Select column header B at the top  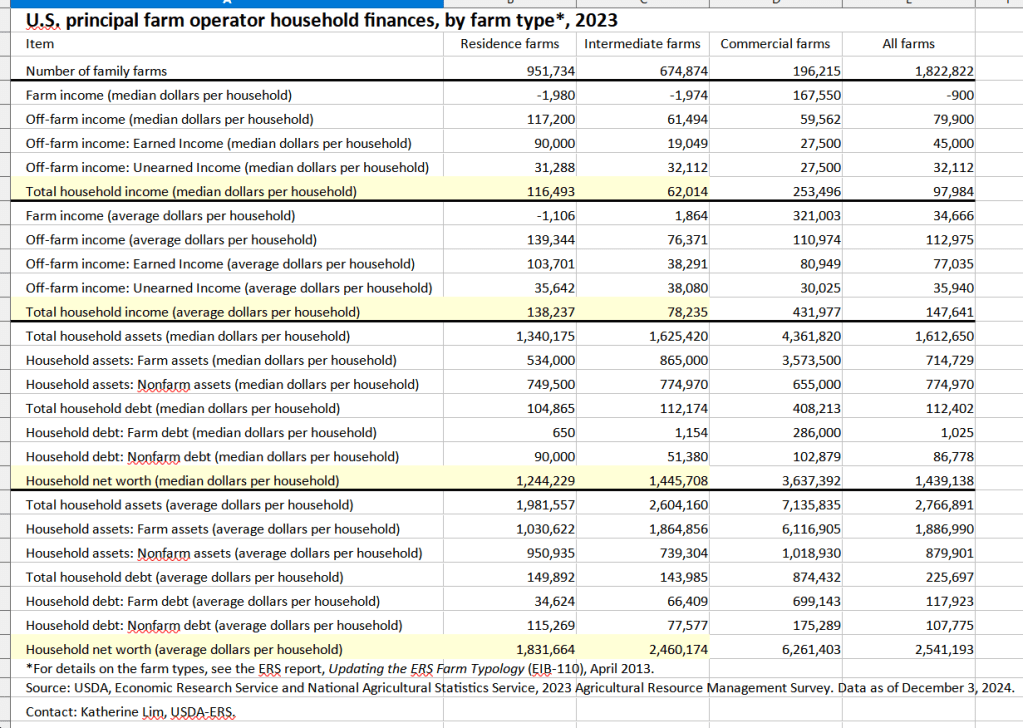coord(510,5)
